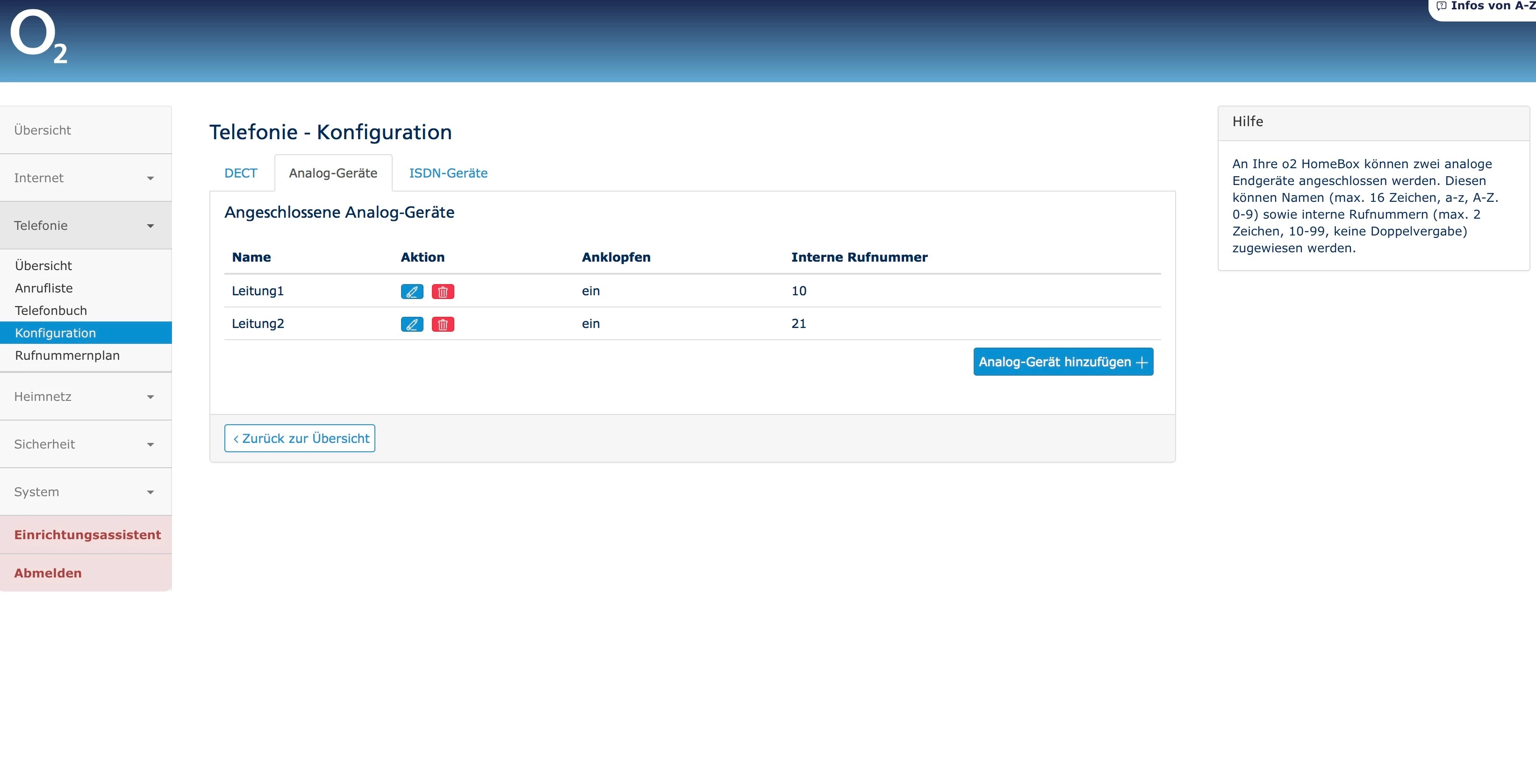Open Telefonbuch in the sidebar
Viewport: 1536px width, 784px height.
click(x=51, y=311)
